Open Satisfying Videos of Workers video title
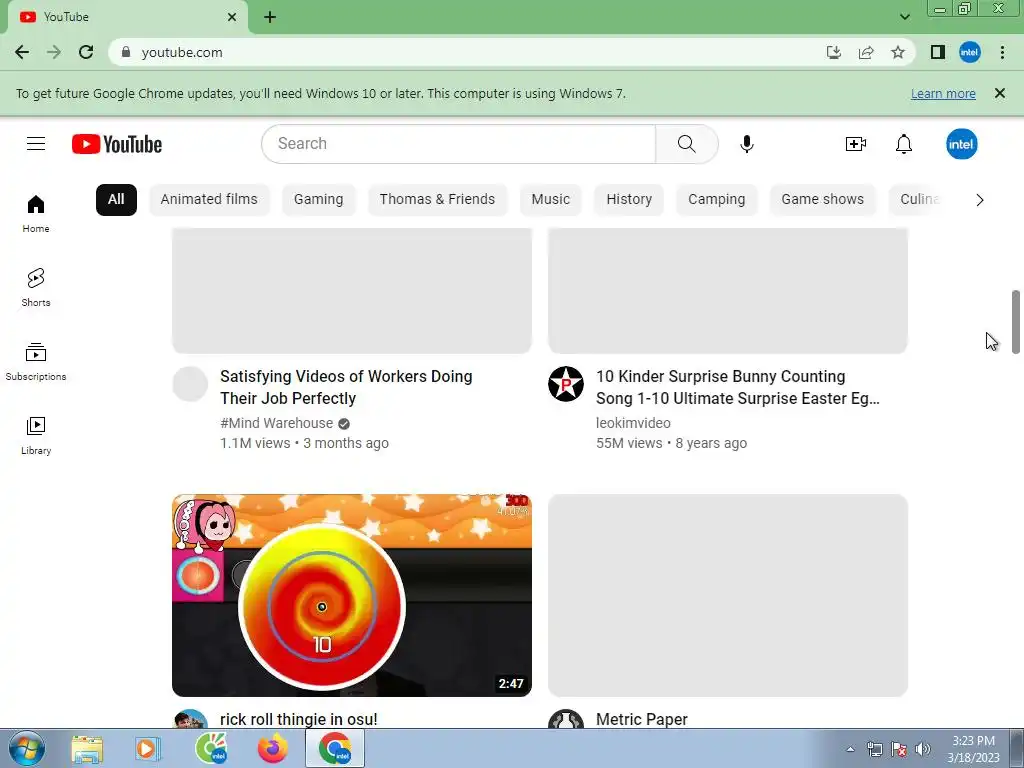Viewport: 1024px width, 768px height. tap(346, 387)
